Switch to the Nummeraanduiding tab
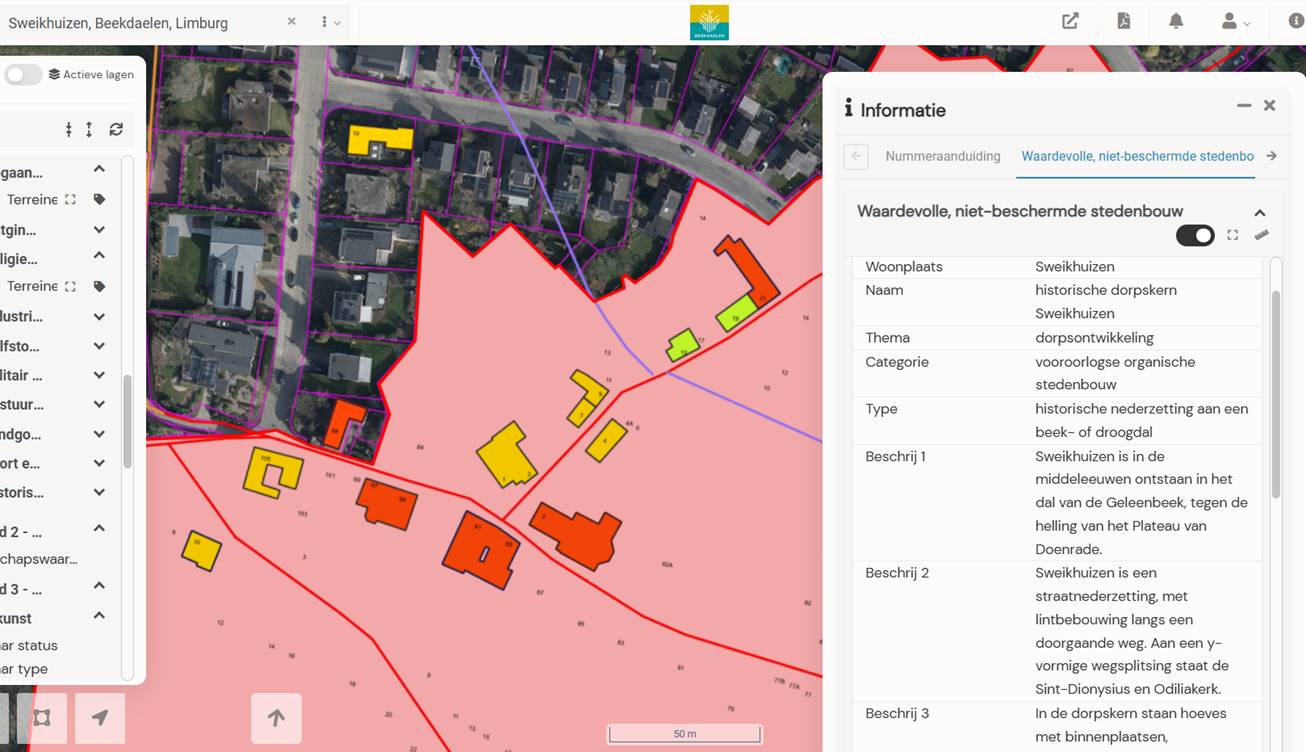The image size is (1306, 752). click(x=943, y=156)
